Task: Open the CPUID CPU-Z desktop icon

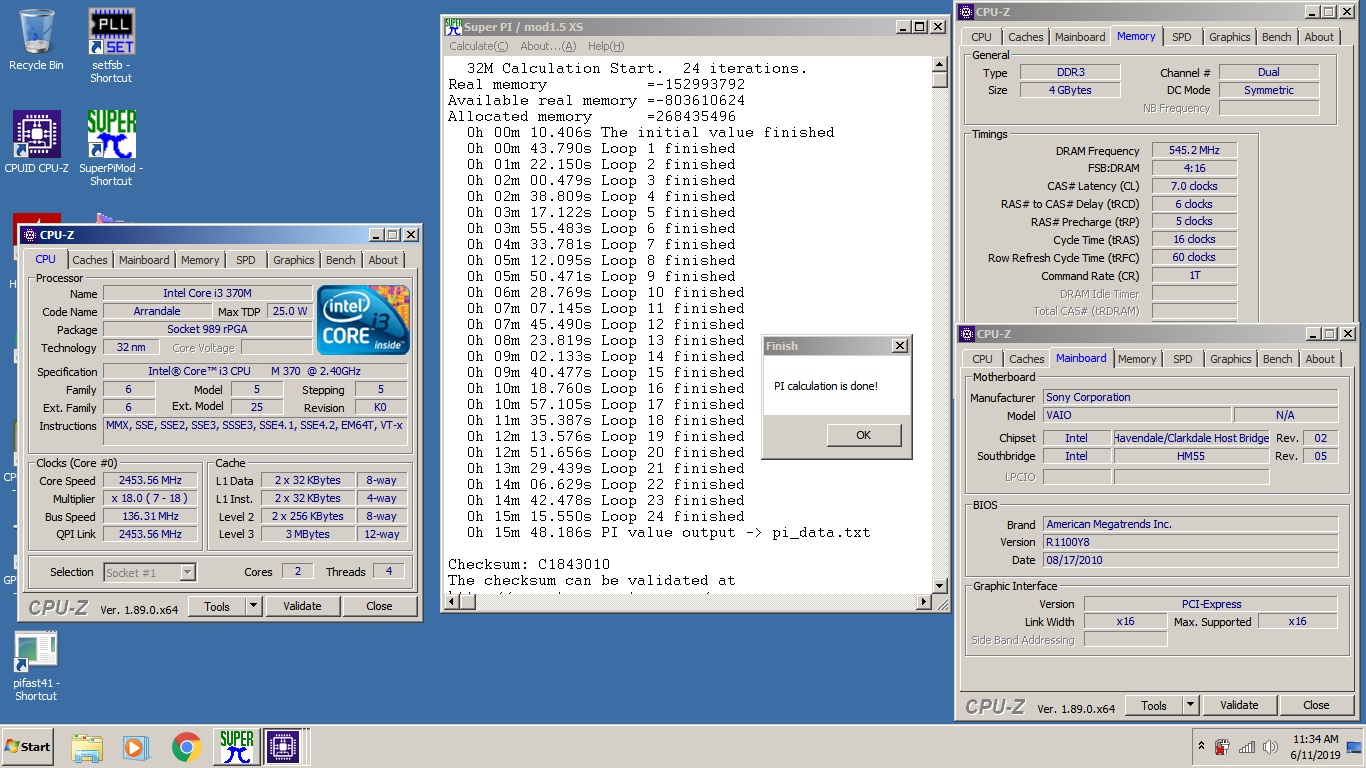Action: pyautogui.click(x=36, y=142)
